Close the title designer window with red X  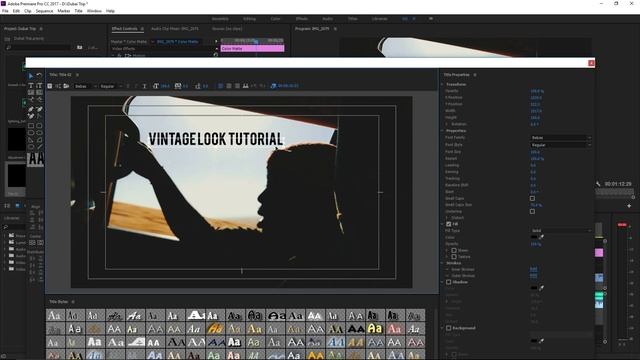pyautogui.click(x=591, y=63)
